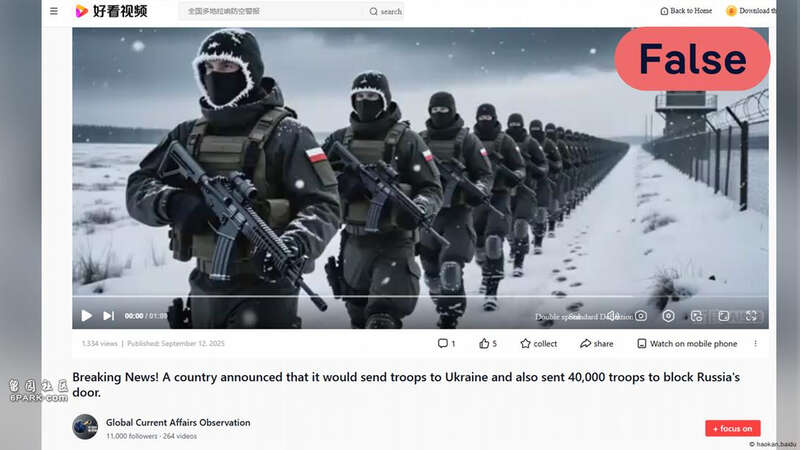Like the video with thumbs up
This screenshot has width=800, height=450.
click(488, 344)
